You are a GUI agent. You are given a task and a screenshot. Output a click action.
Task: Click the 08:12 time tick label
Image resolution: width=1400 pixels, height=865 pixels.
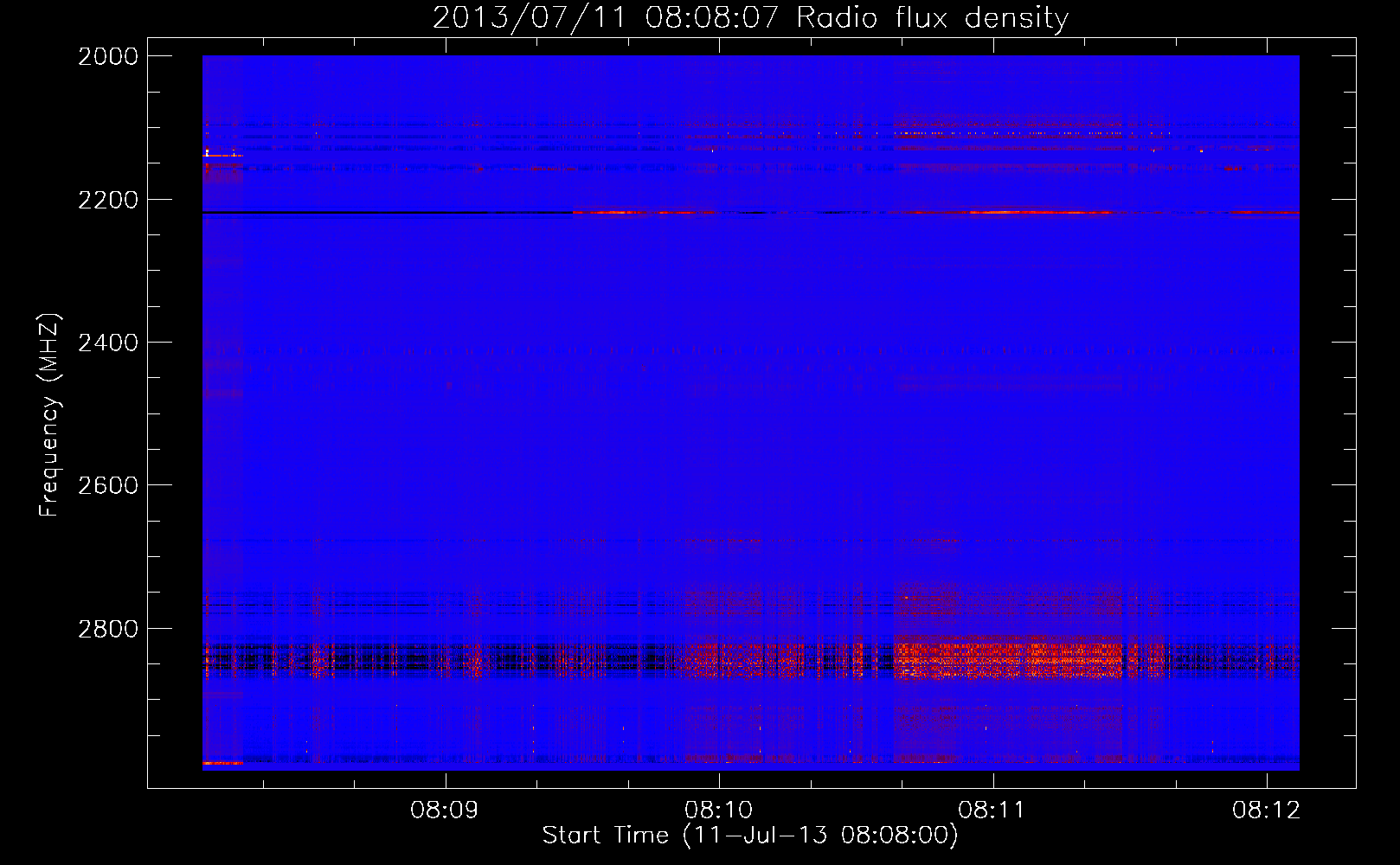pos(1267,811)
